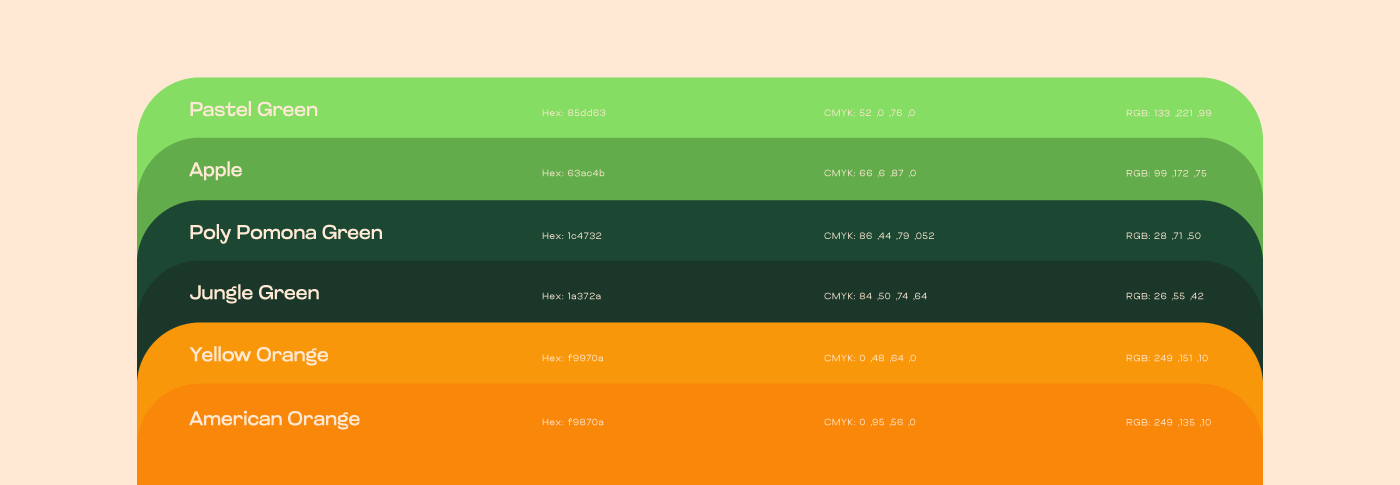Select the "Poly Pomona Green" title text
This screenshot has height=485, width=1400.
coord(286,233)
